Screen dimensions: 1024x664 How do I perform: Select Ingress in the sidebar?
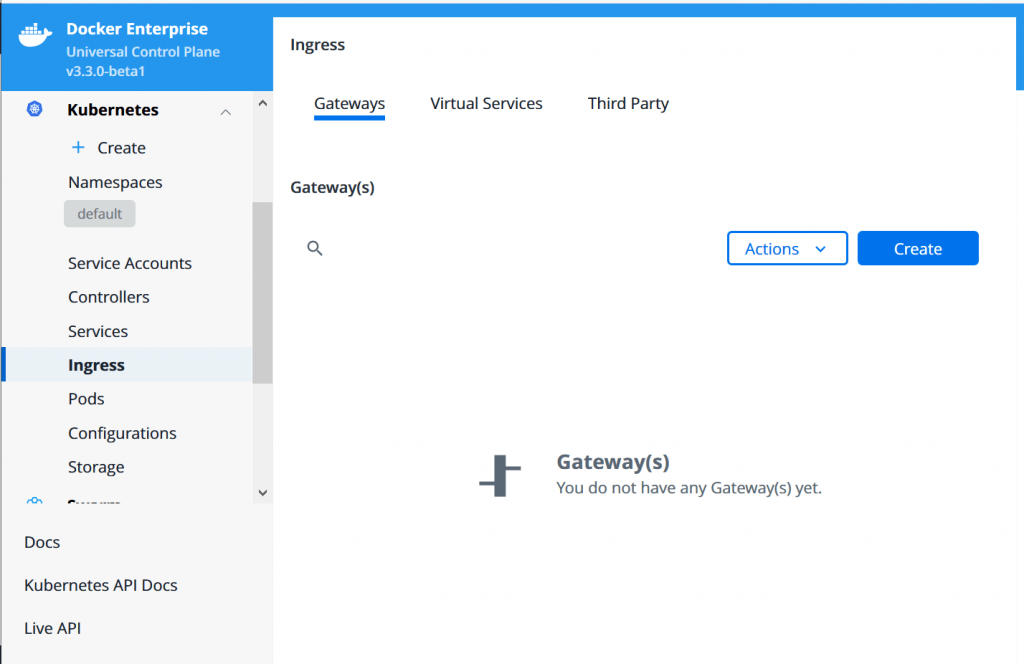coord(127,365)
